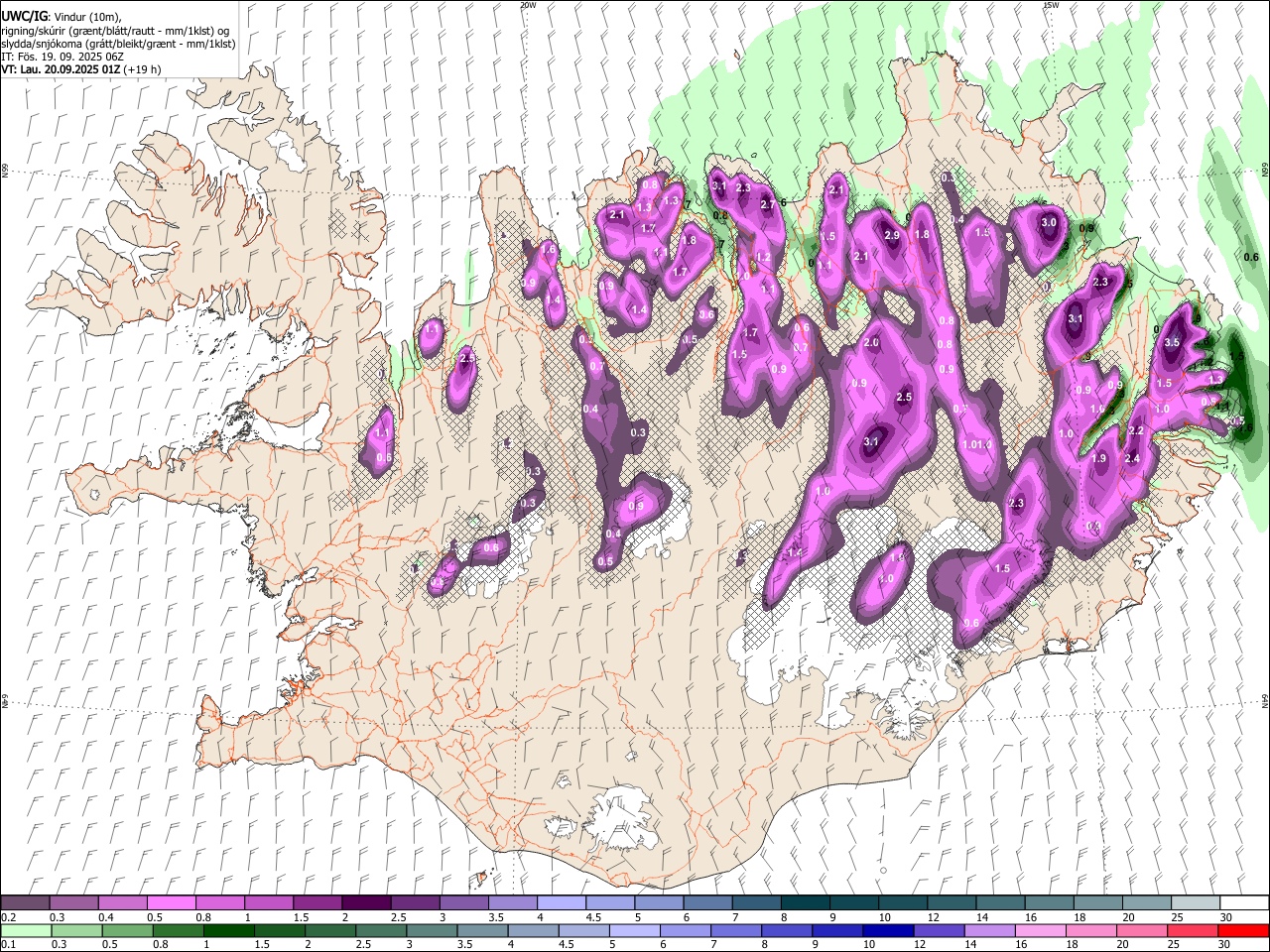This screenshot has height=952, width=1270.
Task: Click the 'VT: Lau. 20.09.2025 01Z (+19 h)' valid time
Action: [81, 69]
